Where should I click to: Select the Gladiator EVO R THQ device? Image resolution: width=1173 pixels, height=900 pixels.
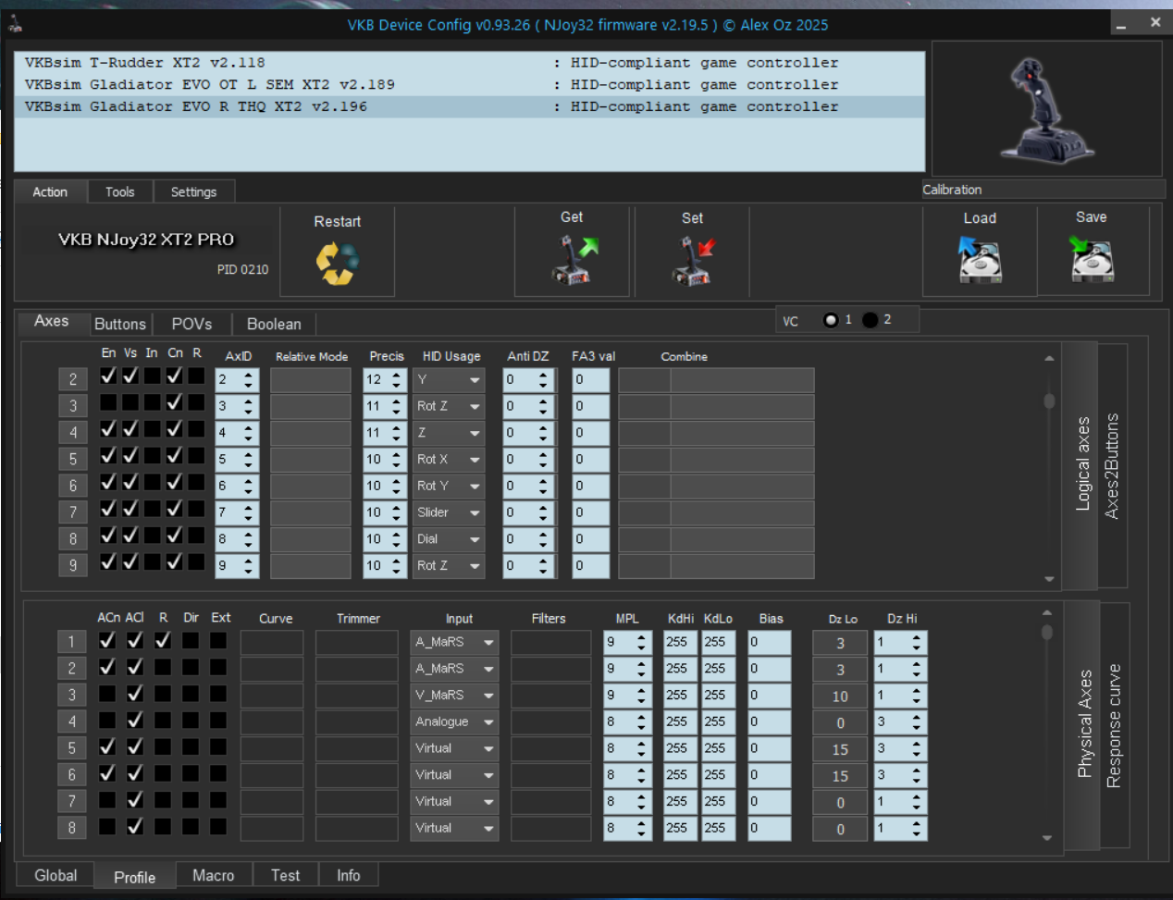469,106
